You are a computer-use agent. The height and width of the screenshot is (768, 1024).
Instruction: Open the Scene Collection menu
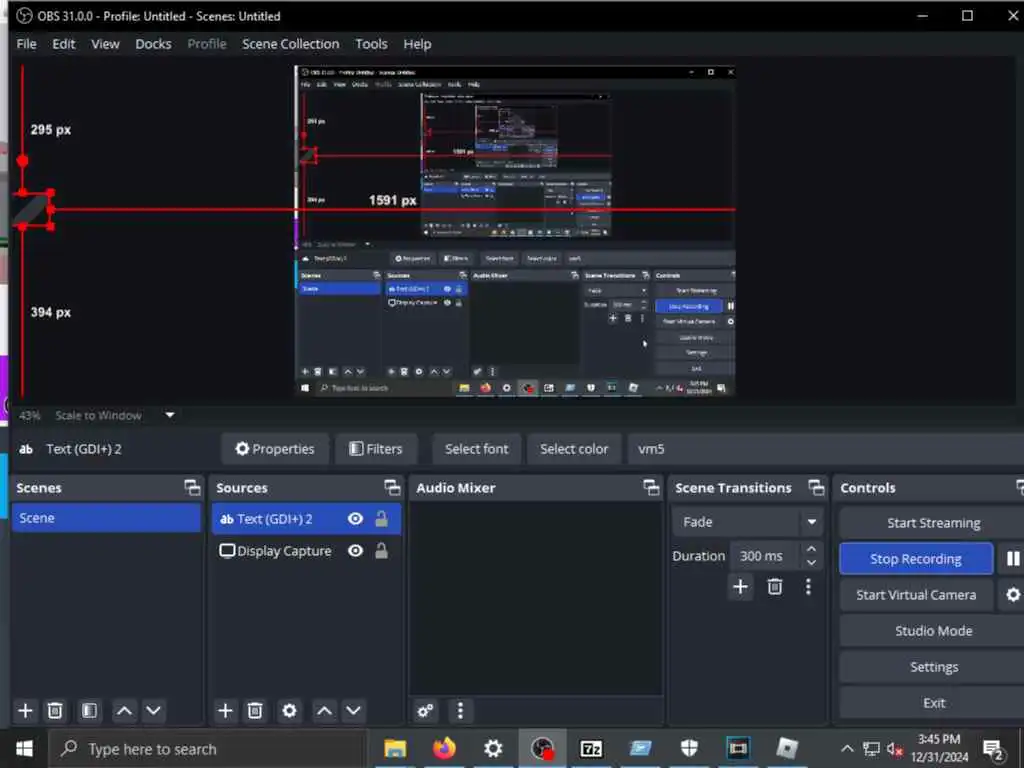pos(291,44)
